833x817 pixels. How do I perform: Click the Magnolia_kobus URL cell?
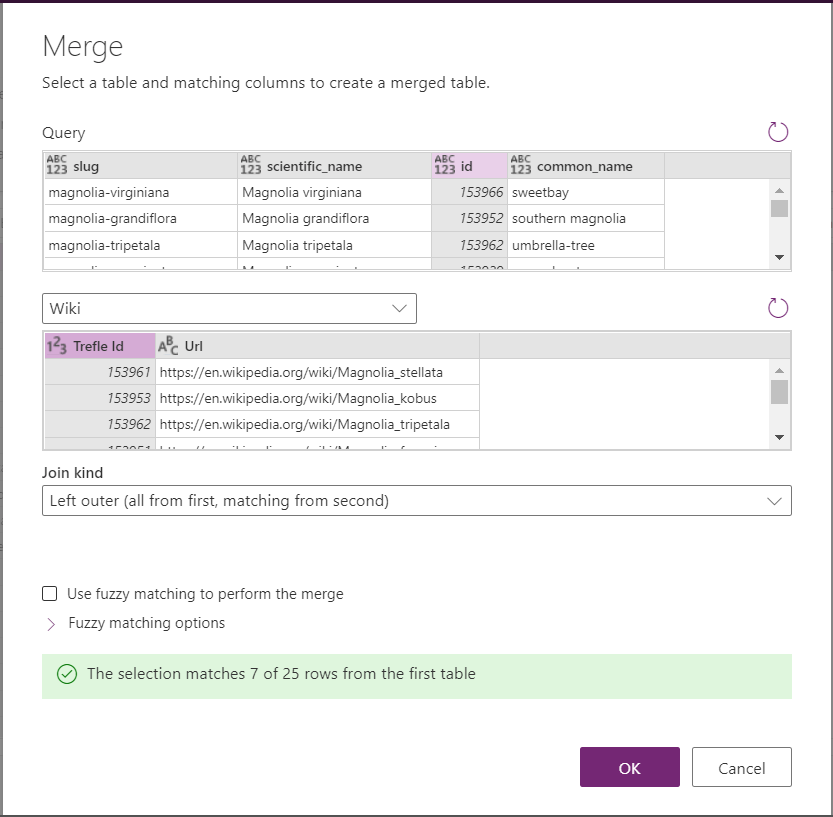coord(316,398)
